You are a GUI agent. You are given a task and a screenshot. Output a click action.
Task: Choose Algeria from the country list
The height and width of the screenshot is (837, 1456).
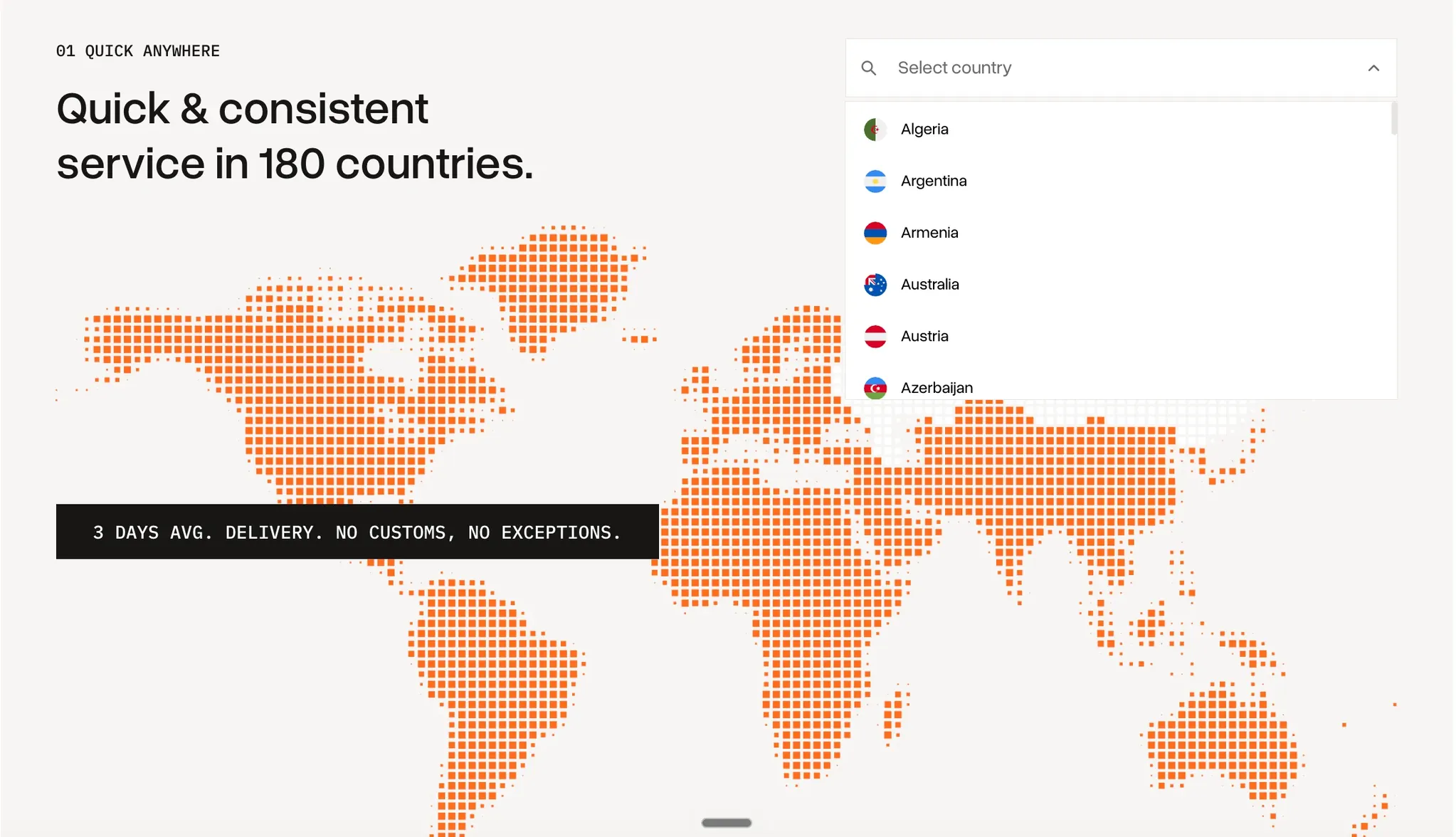pyautogui.click(x=1118, y=130)
